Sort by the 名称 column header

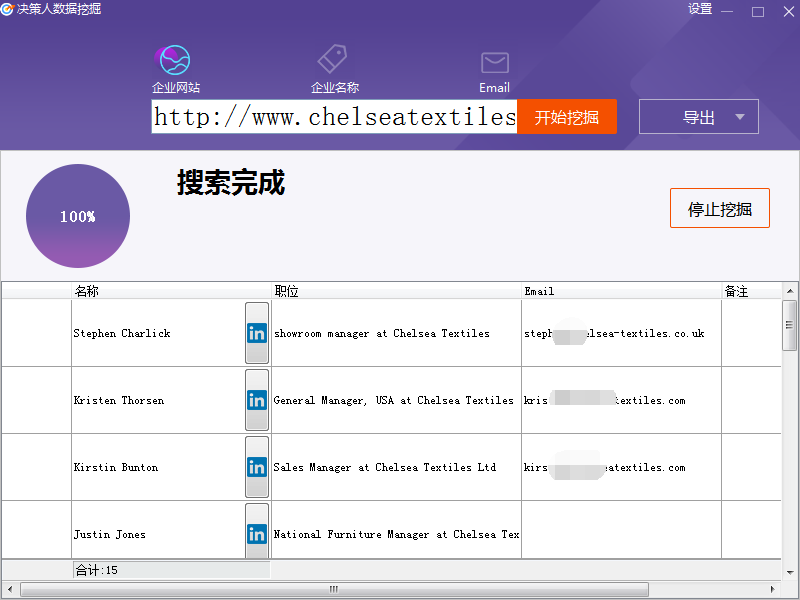tap(171, 291)
